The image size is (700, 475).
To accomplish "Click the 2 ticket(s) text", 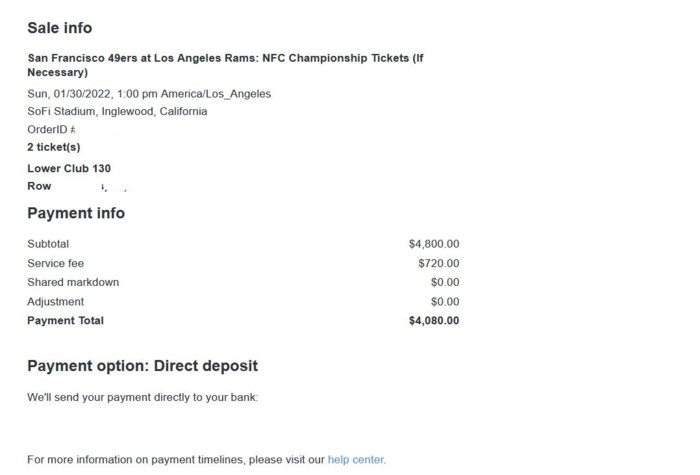I will (x=54, y=147).
